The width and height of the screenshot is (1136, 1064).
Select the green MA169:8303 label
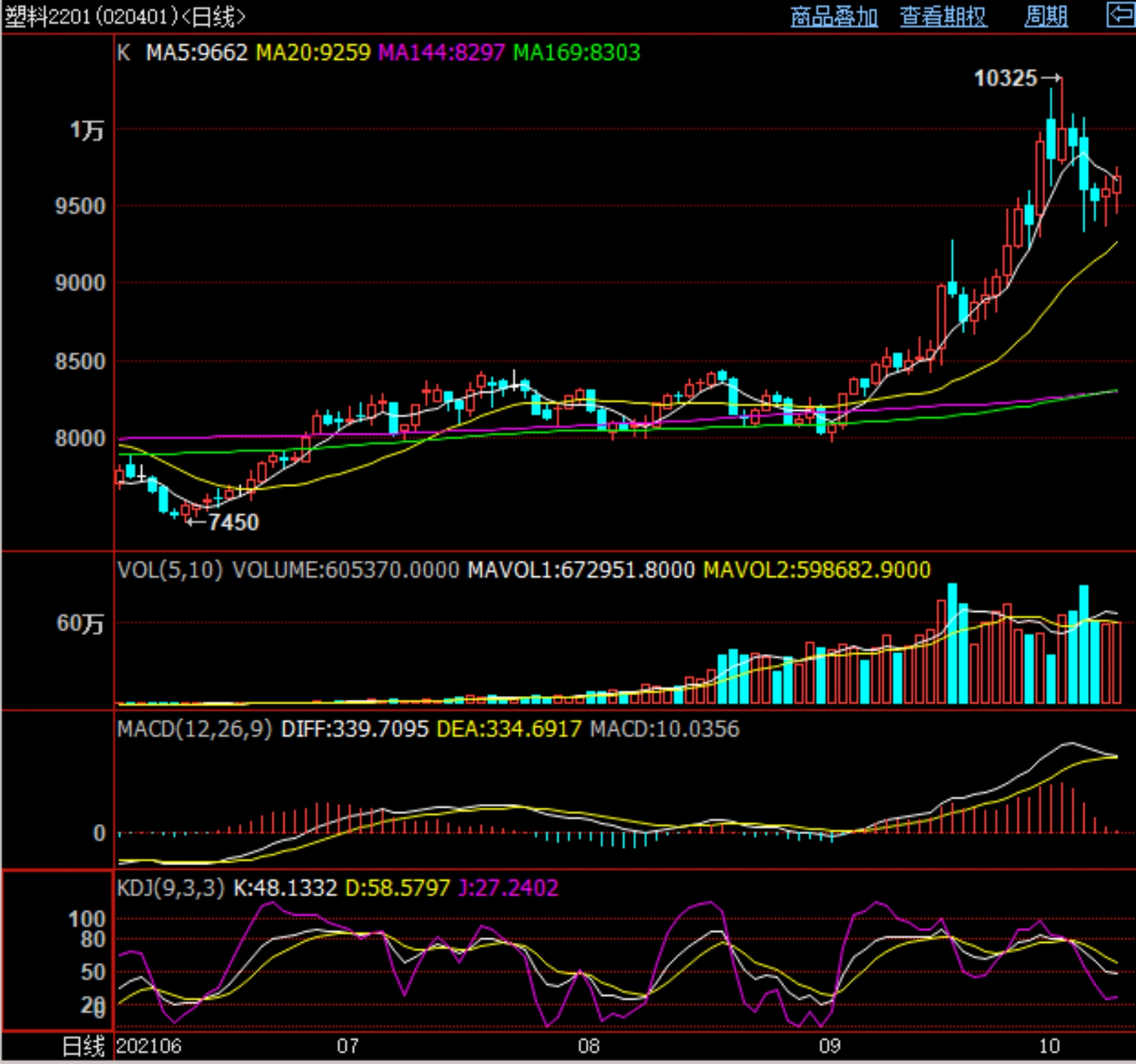click(576, 52)
